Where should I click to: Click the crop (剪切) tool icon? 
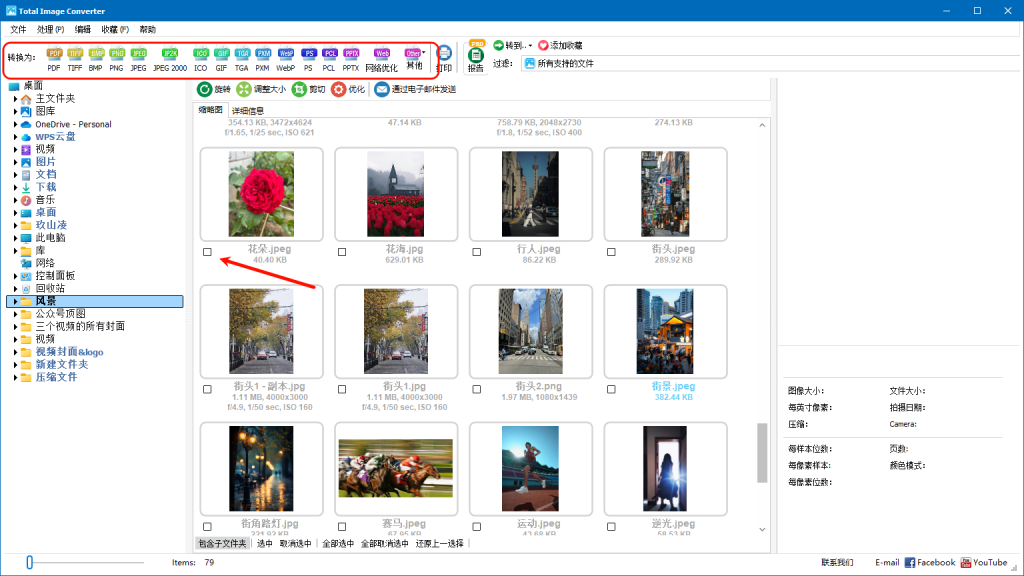tap(299, 89)
